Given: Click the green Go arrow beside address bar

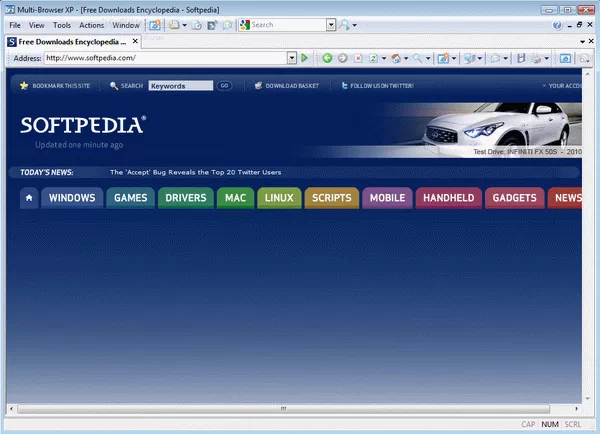Looking at the screenshot, I should [x=305, y=58].
